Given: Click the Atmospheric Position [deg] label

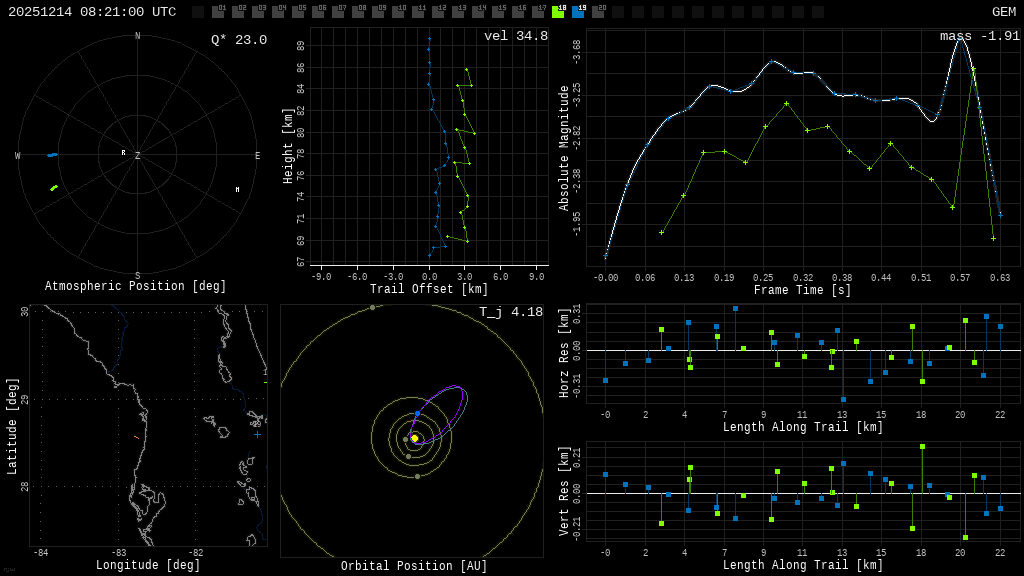Looking at the screenshot, I should point(135,286).
